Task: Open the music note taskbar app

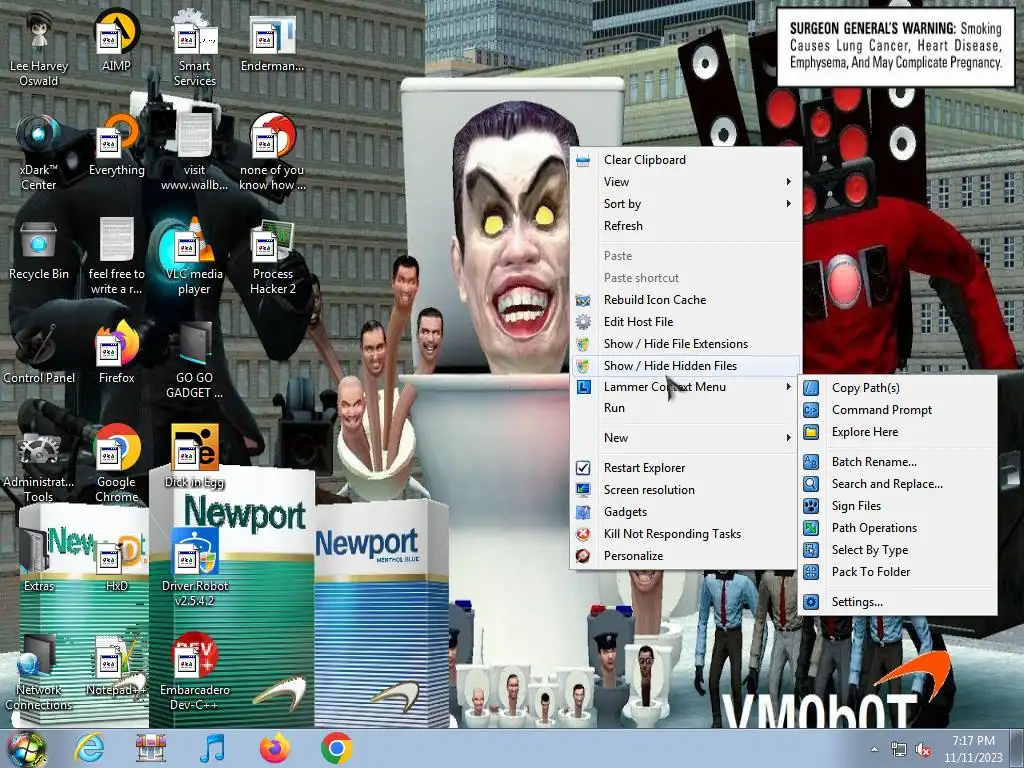Action: pos(212,748)
